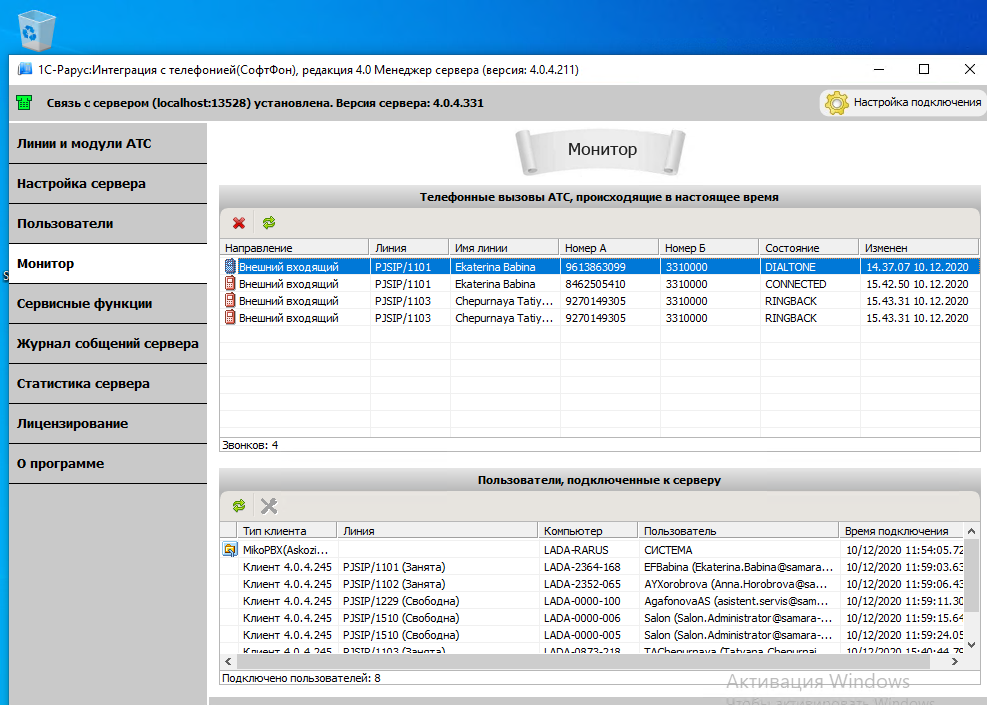Click the users list vertical scrollbar thumb
The height and width of the screenshot is (705, 987).
click(x=971, y=575)
